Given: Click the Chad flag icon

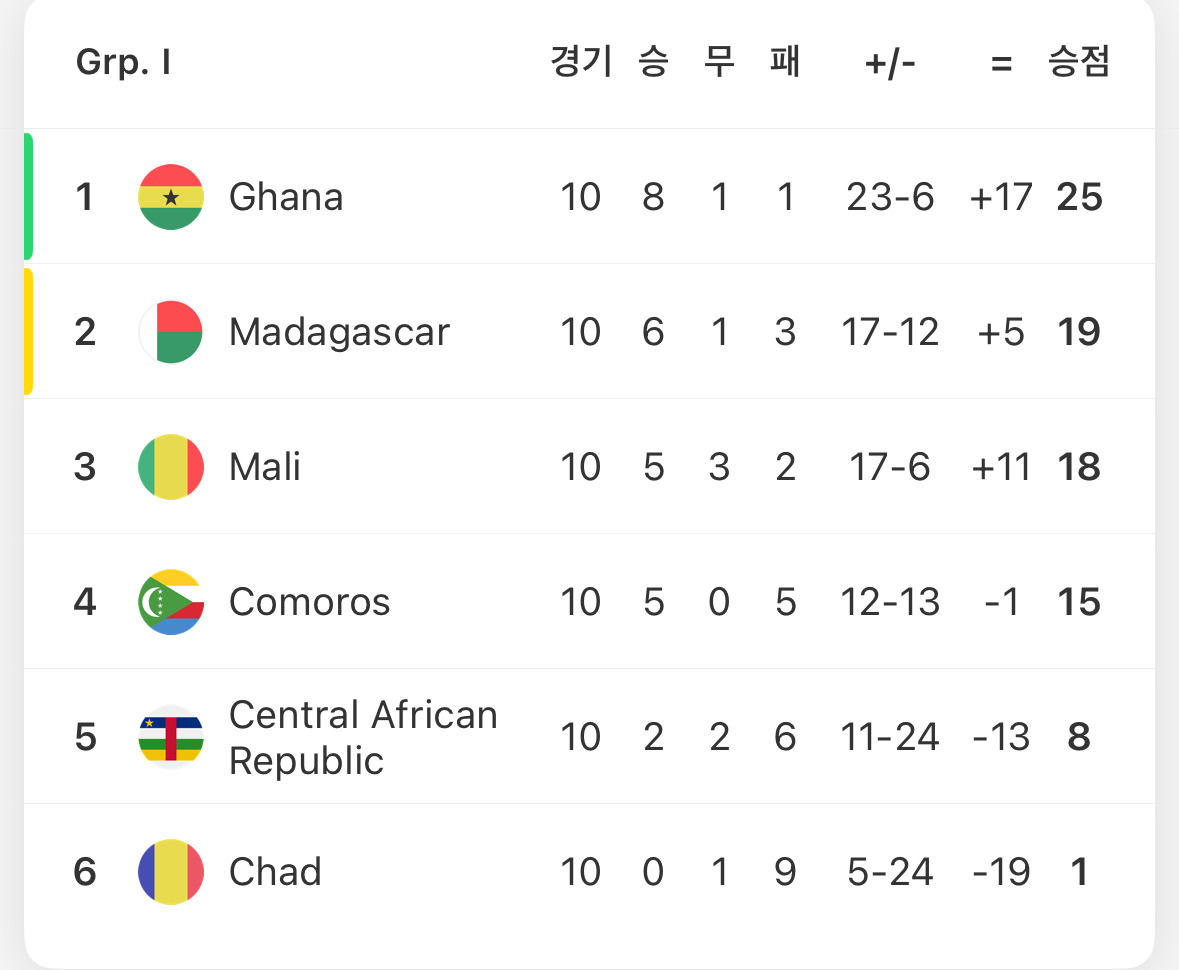Looking at the screenshot, I should tap(171, 872).
